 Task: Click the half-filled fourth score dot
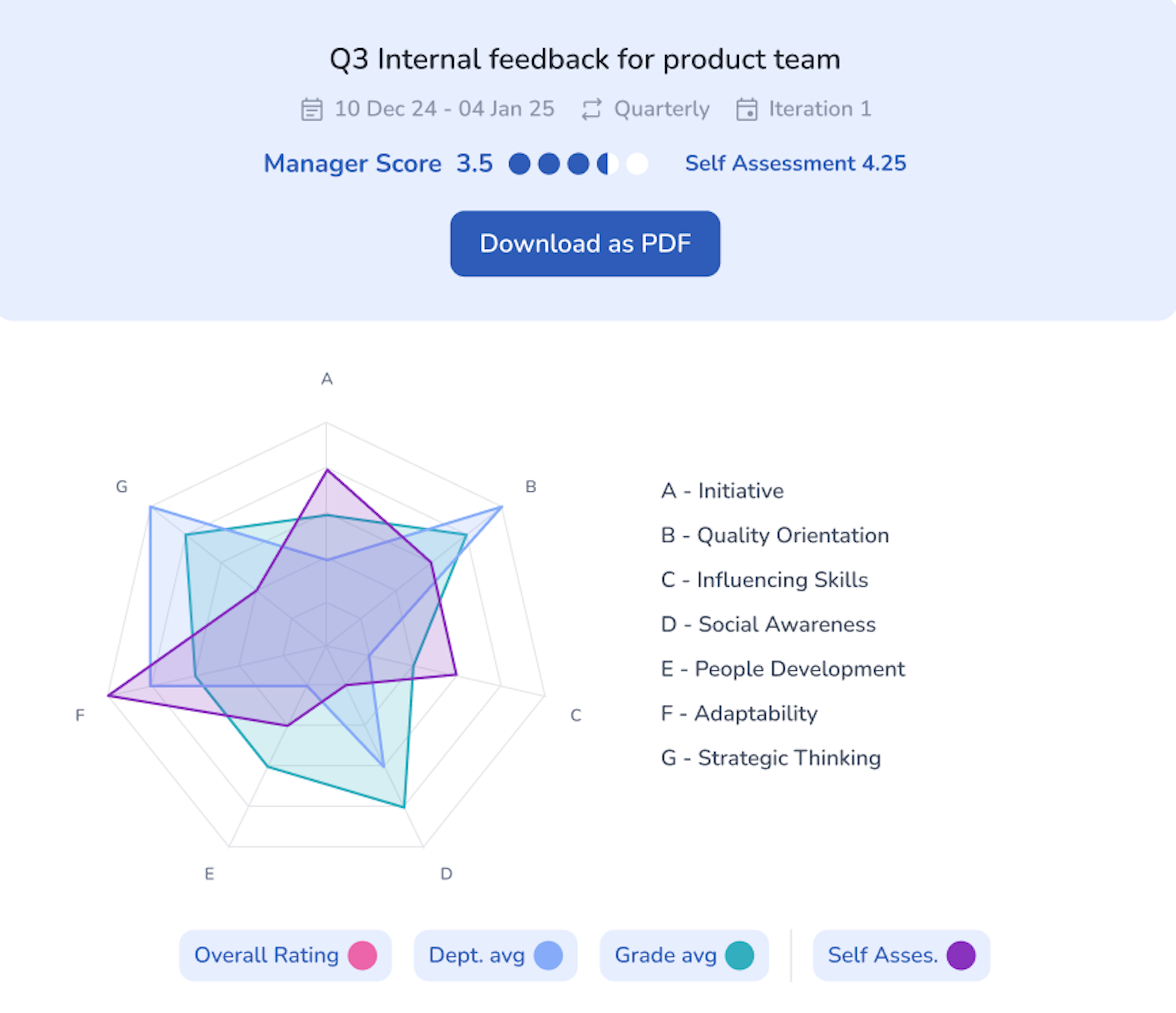608,163
